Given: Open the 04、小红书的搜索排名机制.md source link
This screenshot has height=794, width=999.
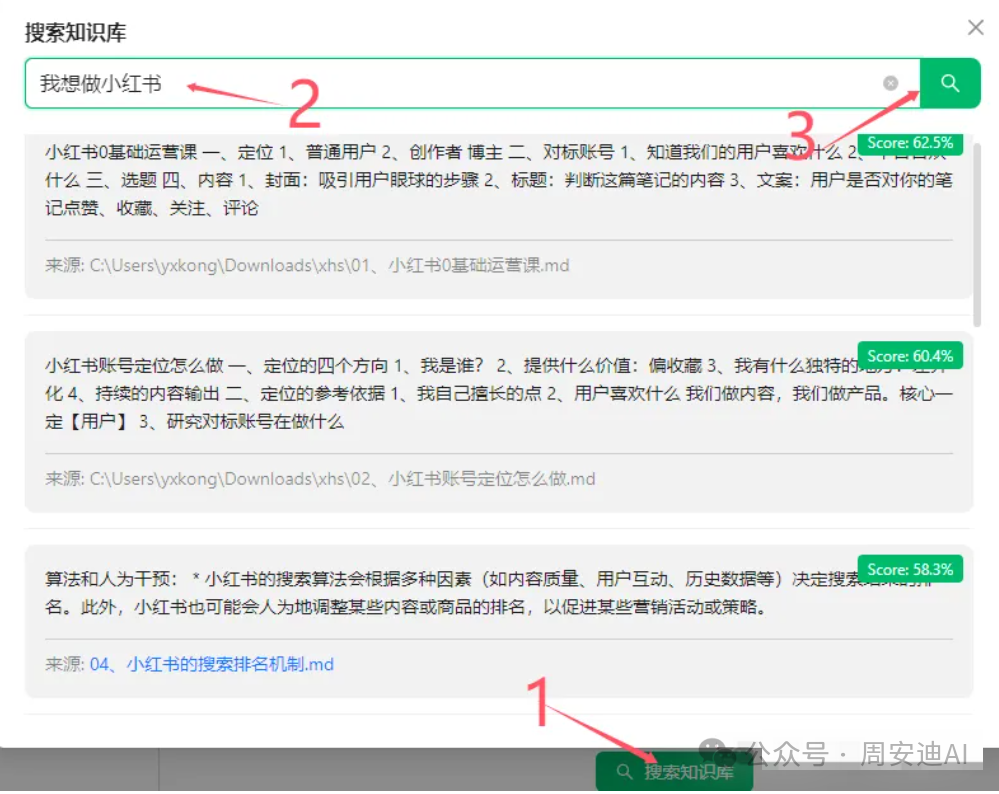Looking at the screenshot, I should pyautogui.click(x=212, y=665).
